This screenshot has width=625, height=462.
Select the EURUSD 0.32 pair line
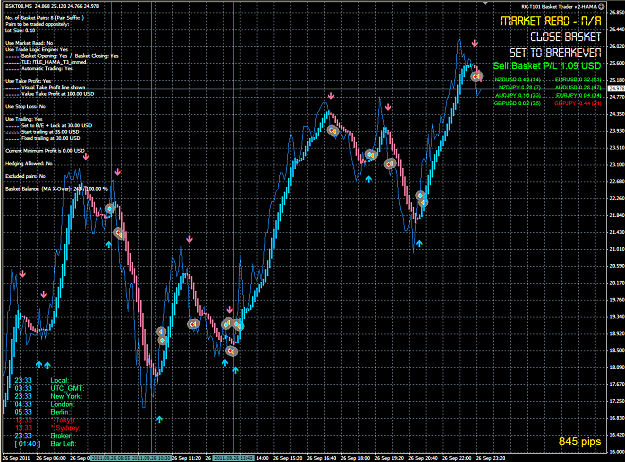click(x=578, y=80)
